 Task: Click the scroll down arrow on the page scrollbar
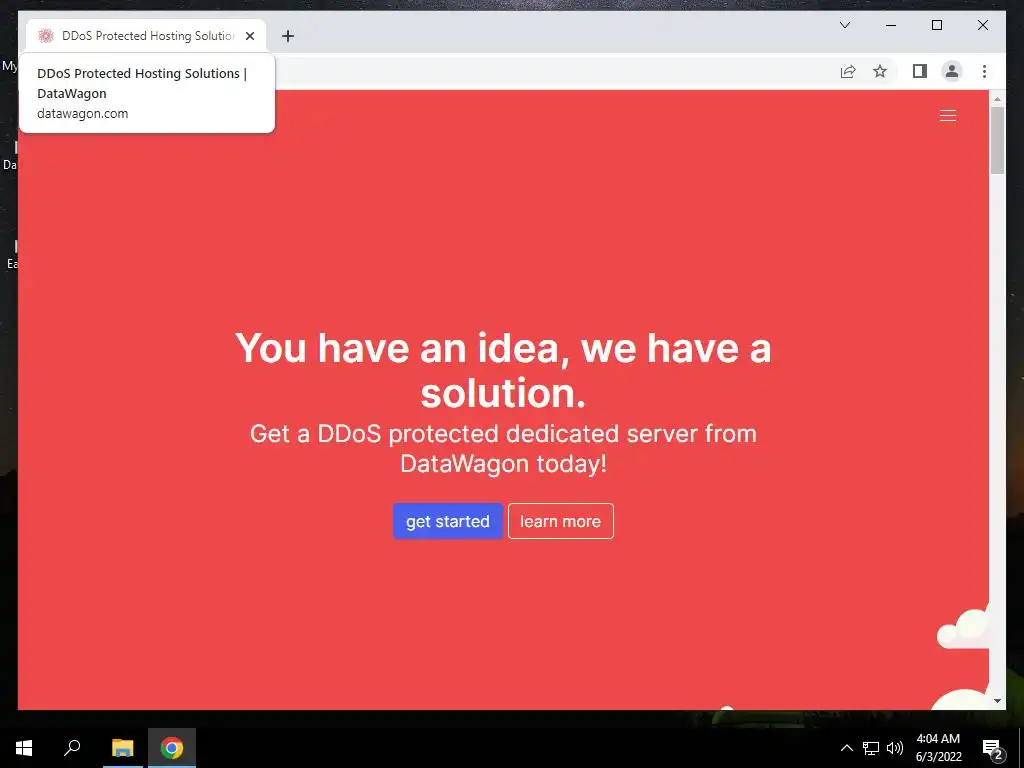point(997,701)
